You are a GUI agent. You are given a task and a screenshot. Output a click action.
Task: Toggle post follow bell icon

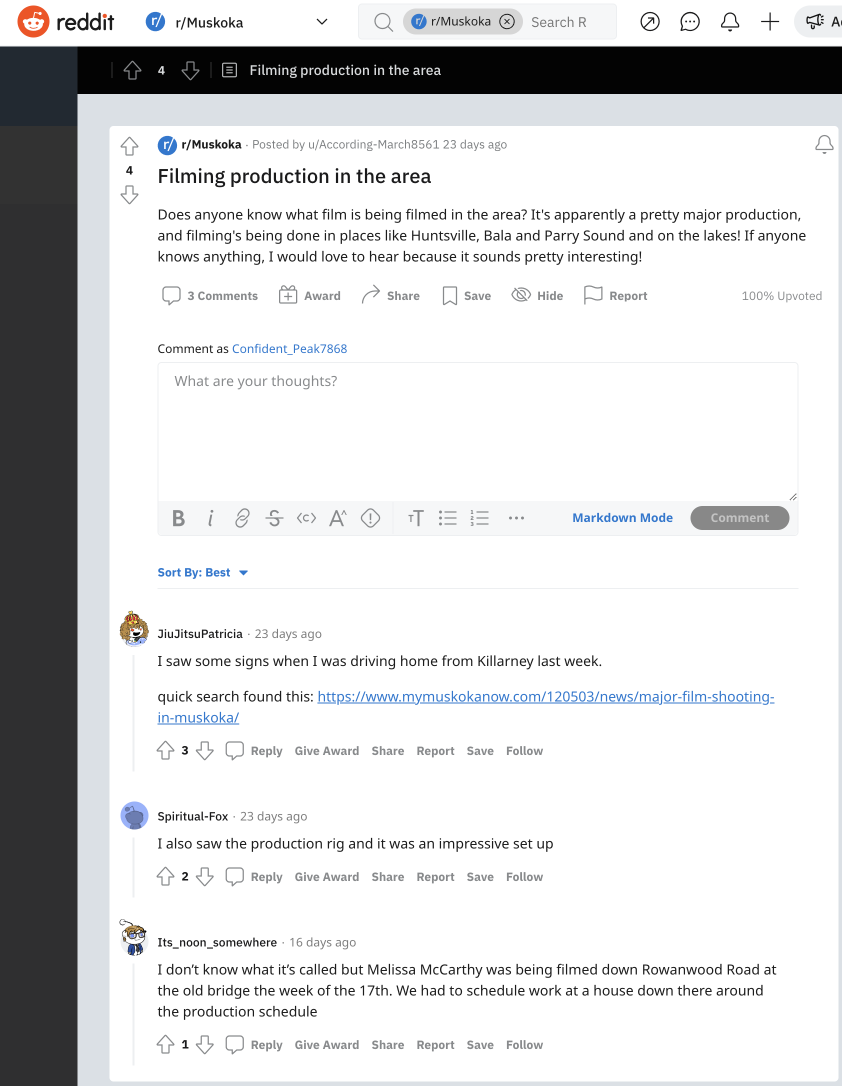pos(824,145)
